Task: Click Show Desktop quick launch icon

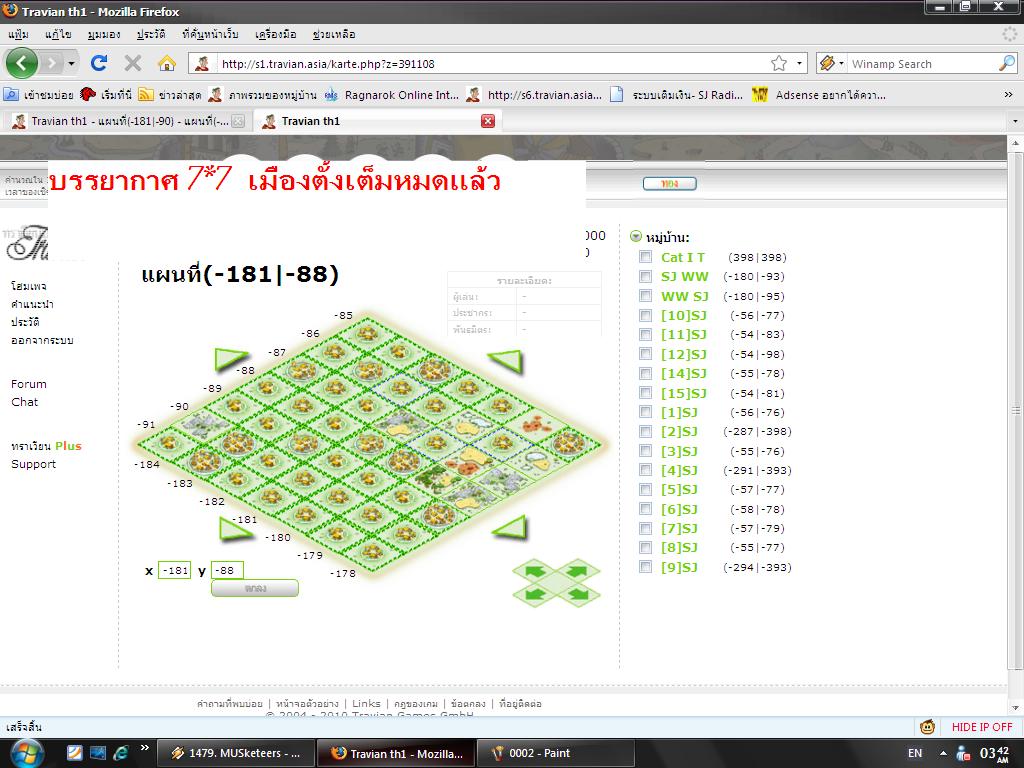Action: point(98,753)
